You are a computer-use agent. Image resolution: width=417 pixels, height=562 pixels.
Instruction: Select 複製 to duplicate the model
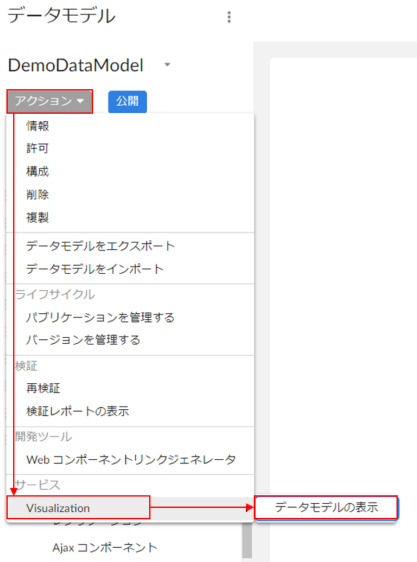tap(37, 218)
